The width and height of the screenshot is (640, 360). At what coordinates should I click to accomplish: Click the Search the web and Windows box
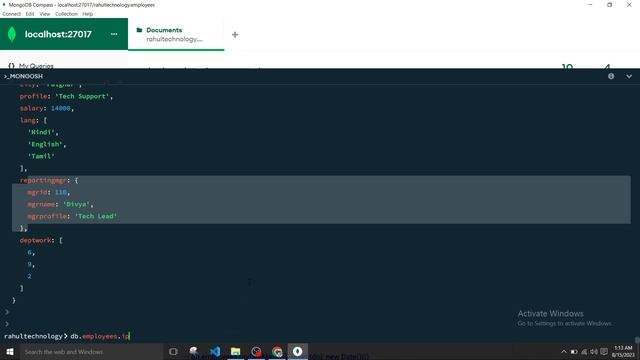[91, 351]
